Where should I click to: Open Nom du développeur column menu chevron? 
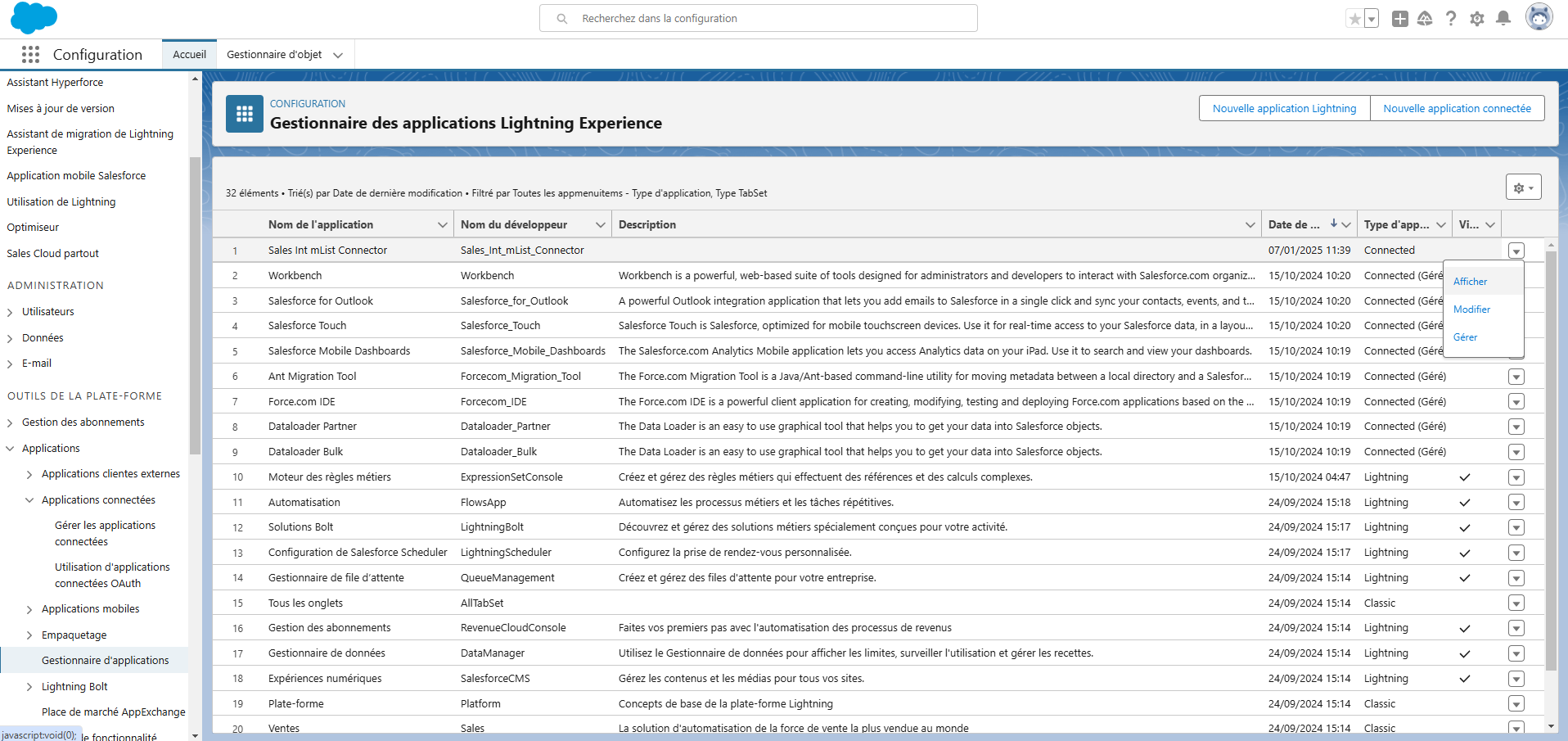click(x=601, y=225)
